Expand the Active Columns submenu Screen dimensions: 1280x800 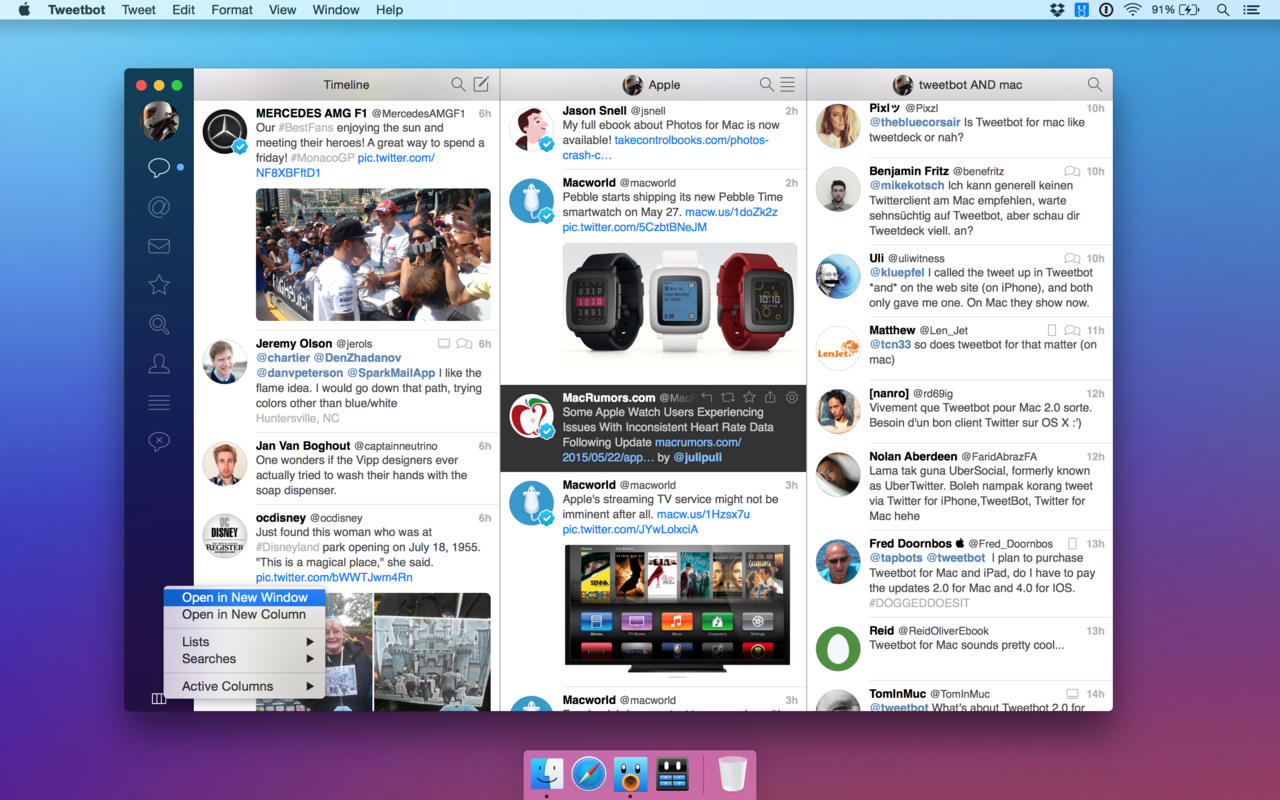245,686
